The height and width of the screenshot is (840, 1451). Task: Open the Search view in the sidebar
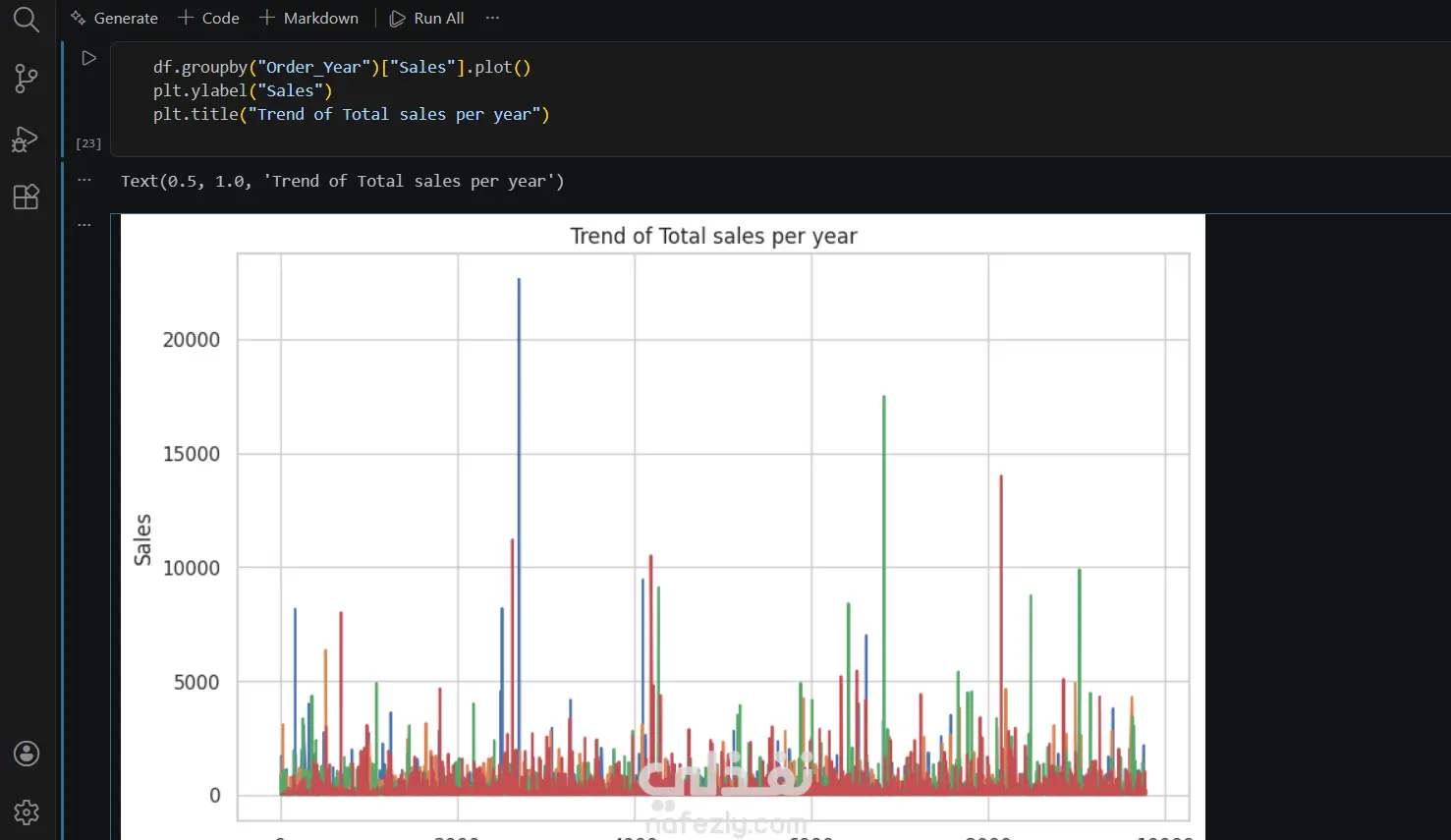[27, 20]
